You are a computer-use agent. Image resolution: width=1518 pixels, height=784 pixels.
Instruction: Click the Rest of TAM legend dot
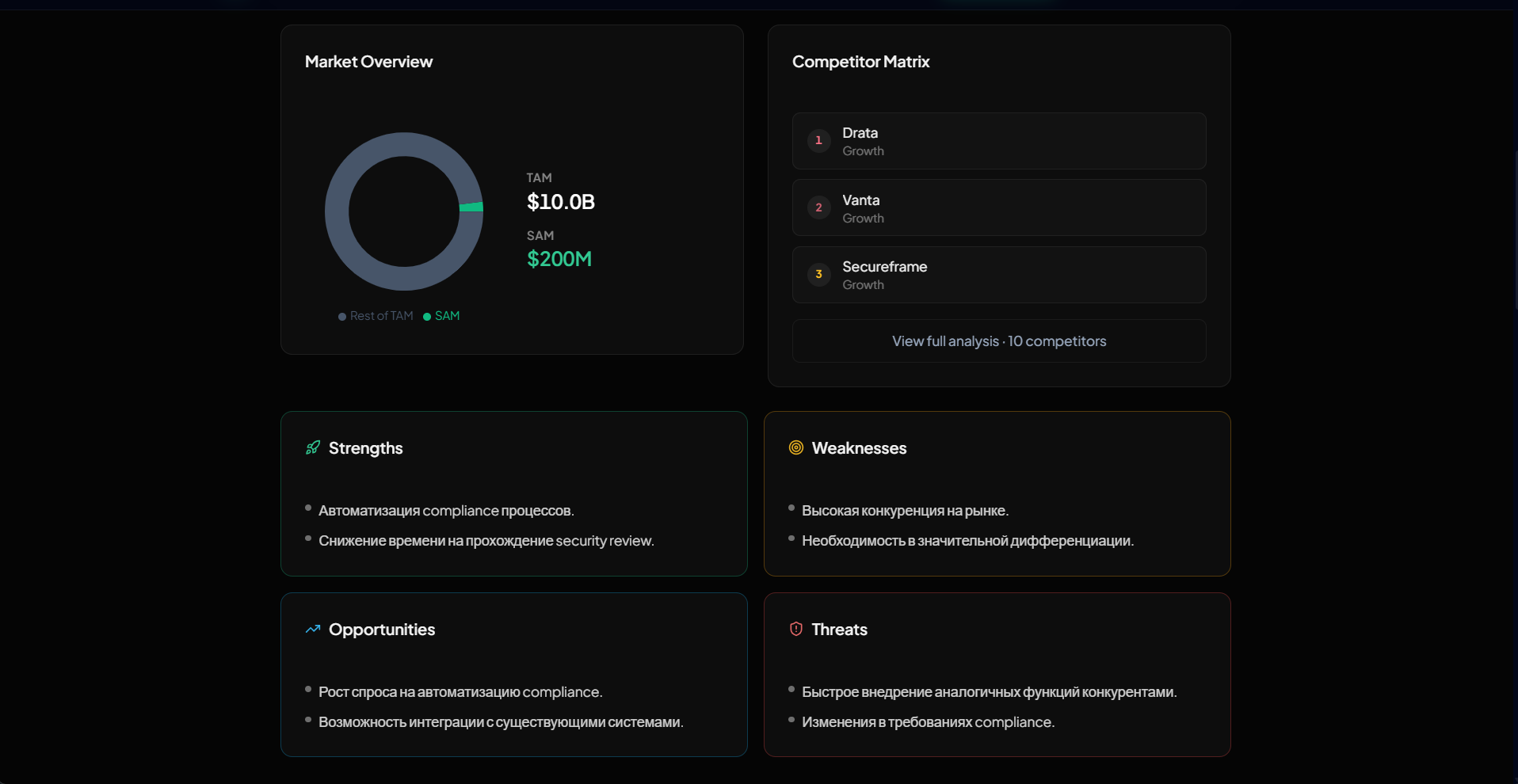[342, 317]
